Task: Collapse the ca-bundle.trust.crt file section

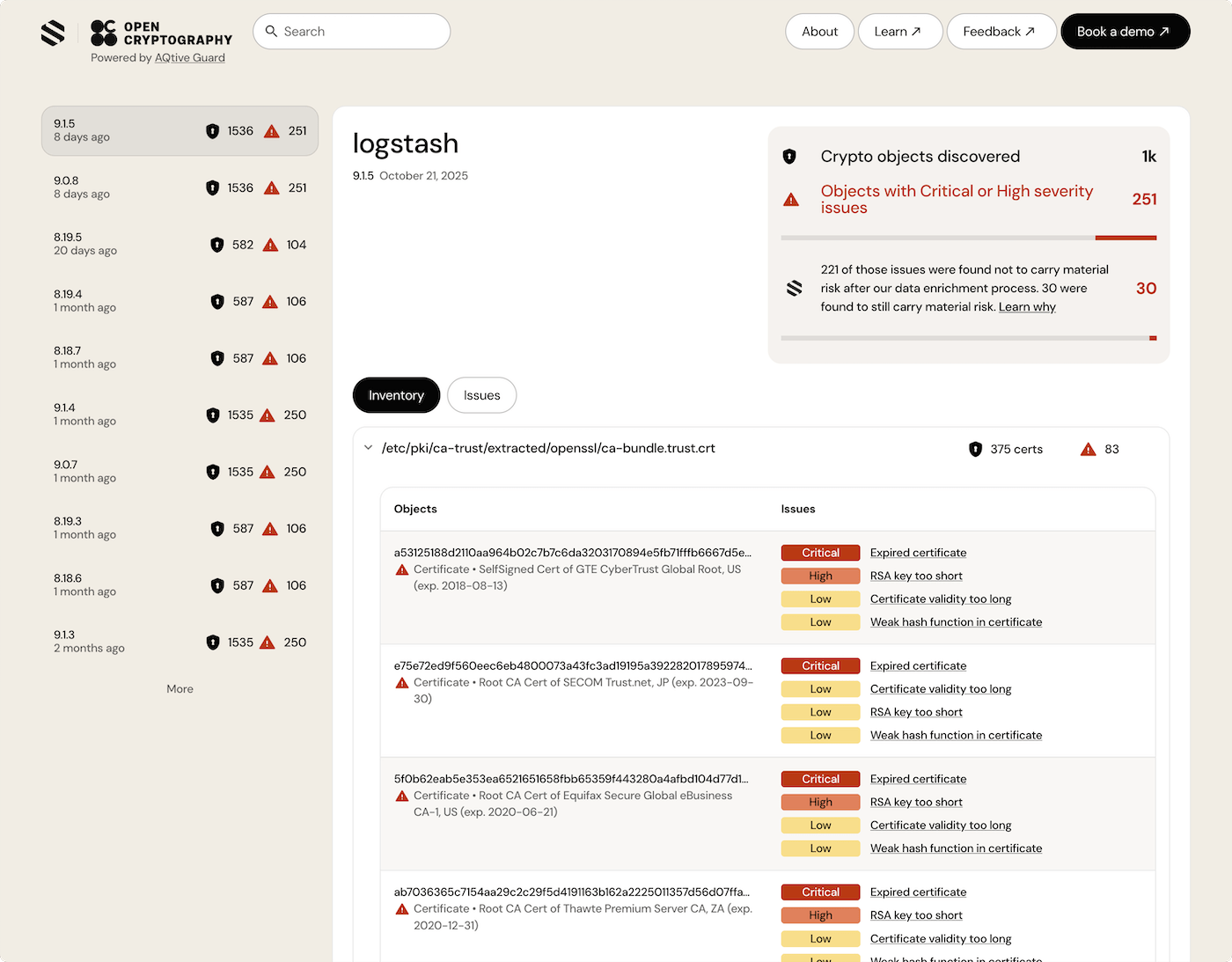Action: pyautogui.click(x=369, y=448)
